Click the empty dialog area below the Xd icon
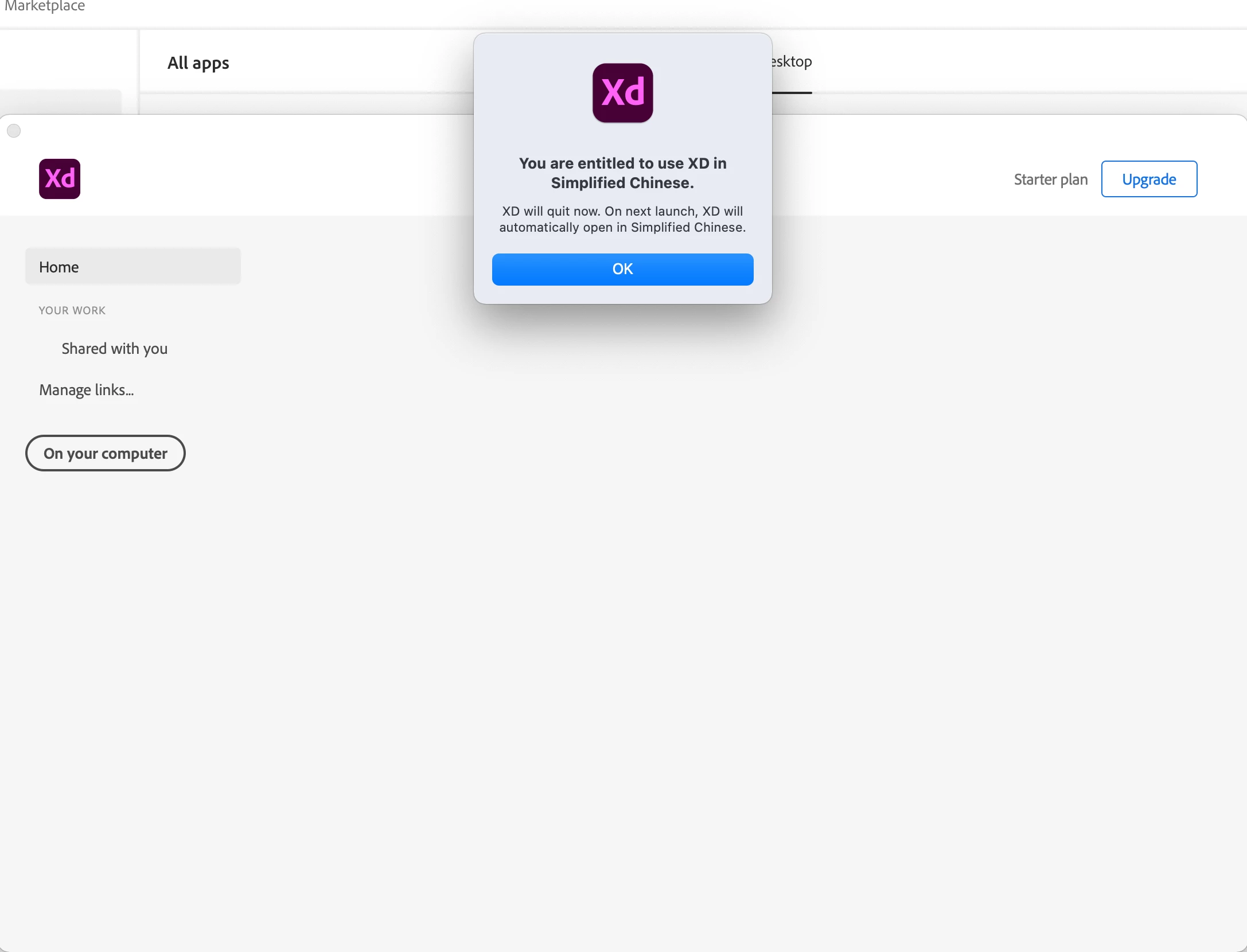 (x=622, y=139)
